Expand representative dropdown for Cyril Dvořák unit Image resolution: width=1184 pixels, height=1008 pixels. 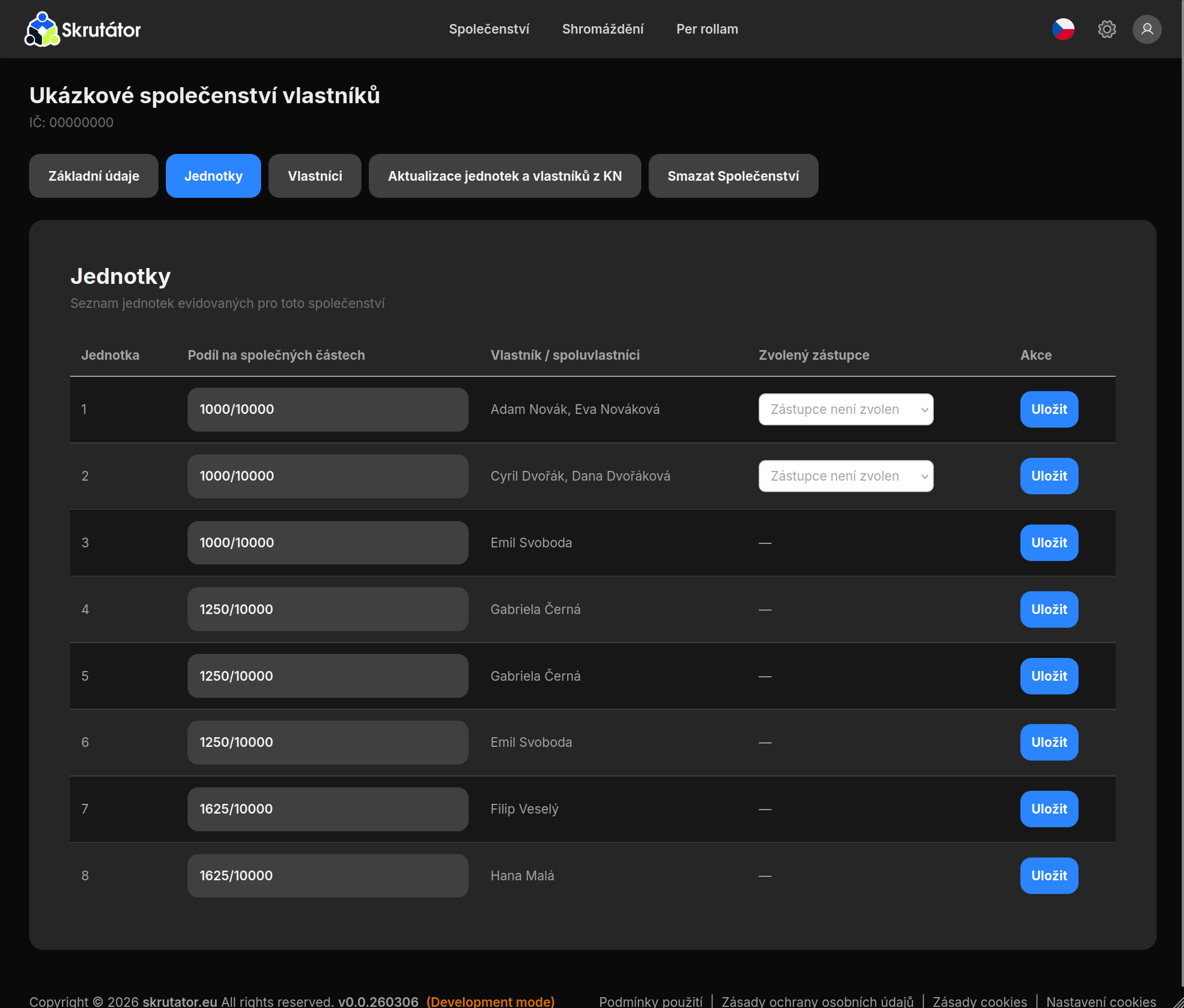click(846, 476)
